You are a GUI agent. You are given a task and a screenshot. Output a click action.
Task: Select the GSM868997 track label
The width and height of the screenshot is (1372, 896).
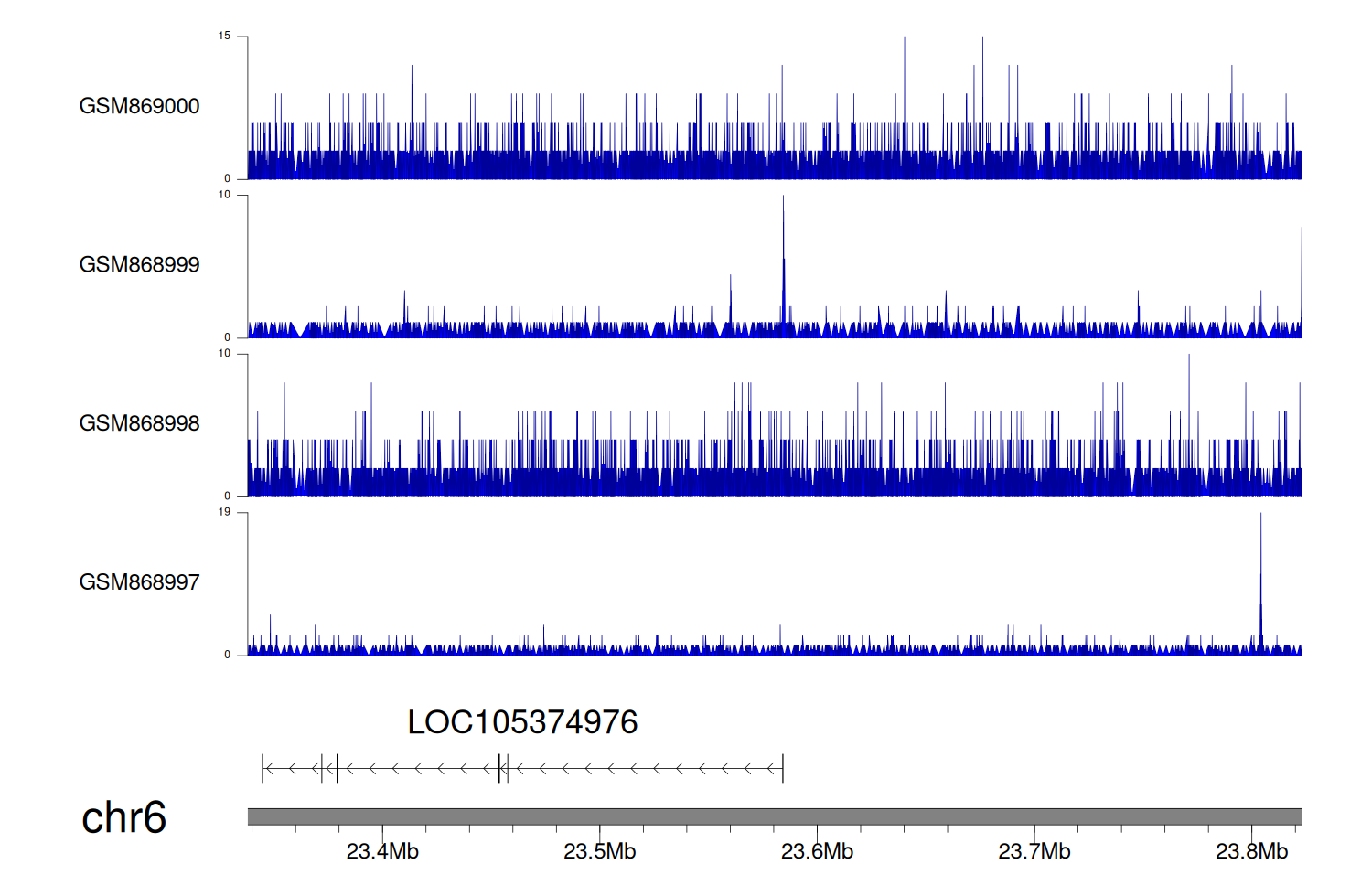pyautogui.click(x=139, y=582)
